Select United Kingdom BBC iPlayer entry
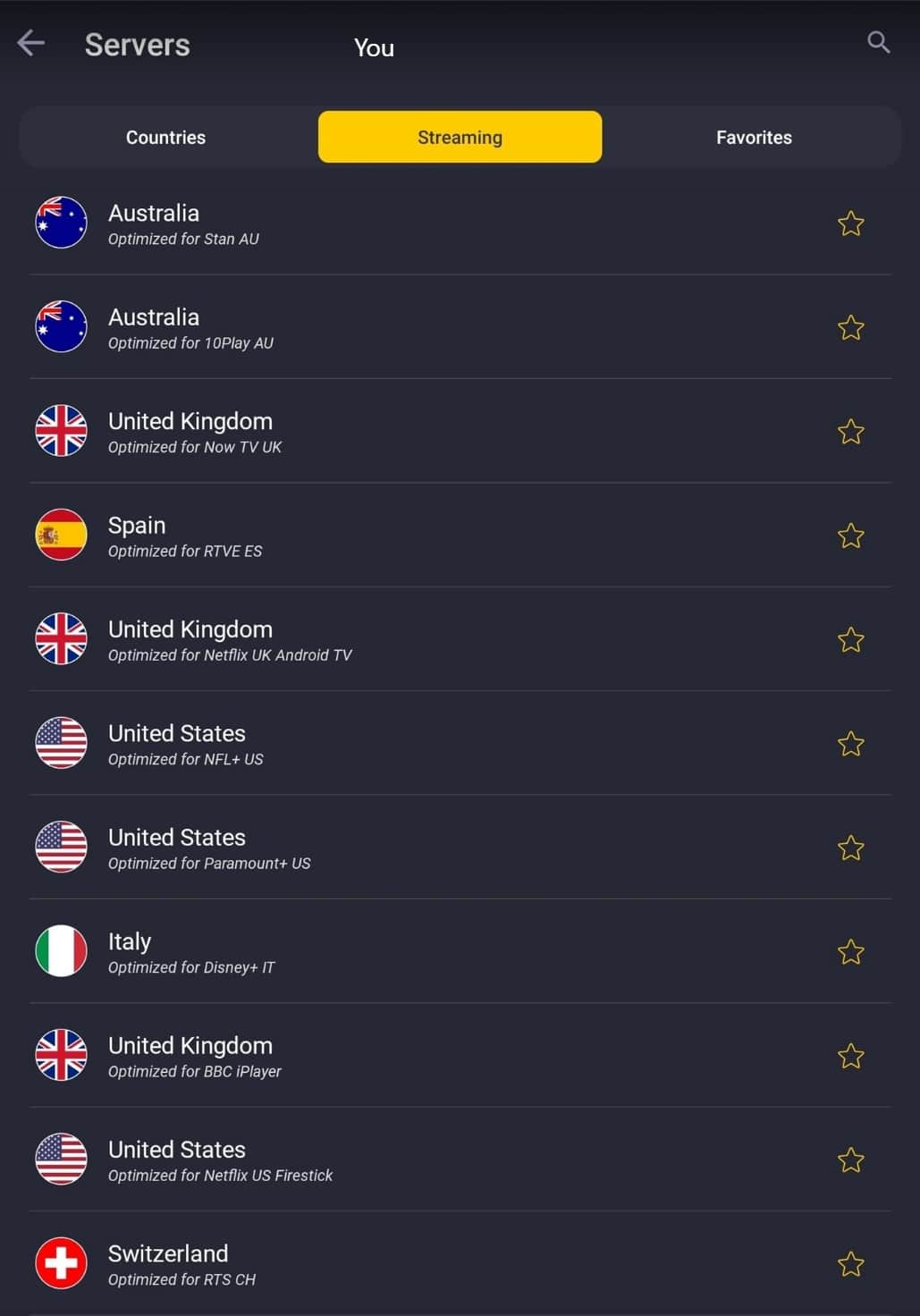Screen dimensions: 920x1316 click(460, 1056)
